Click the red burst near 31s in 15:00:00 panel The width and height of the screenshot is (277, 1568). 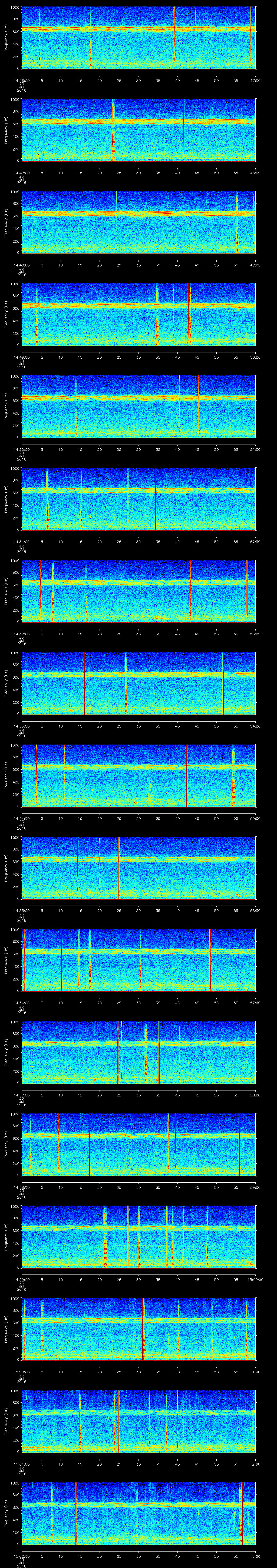point(143,1328)
